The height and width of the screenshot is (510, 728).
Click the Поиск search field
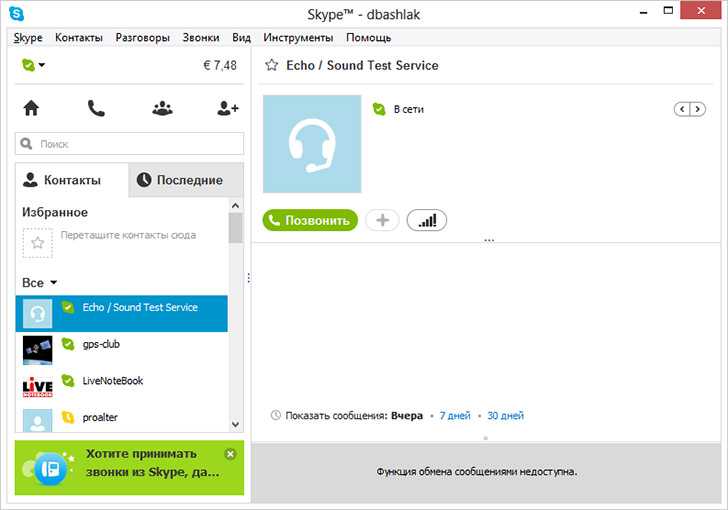[x=130, y=144]
